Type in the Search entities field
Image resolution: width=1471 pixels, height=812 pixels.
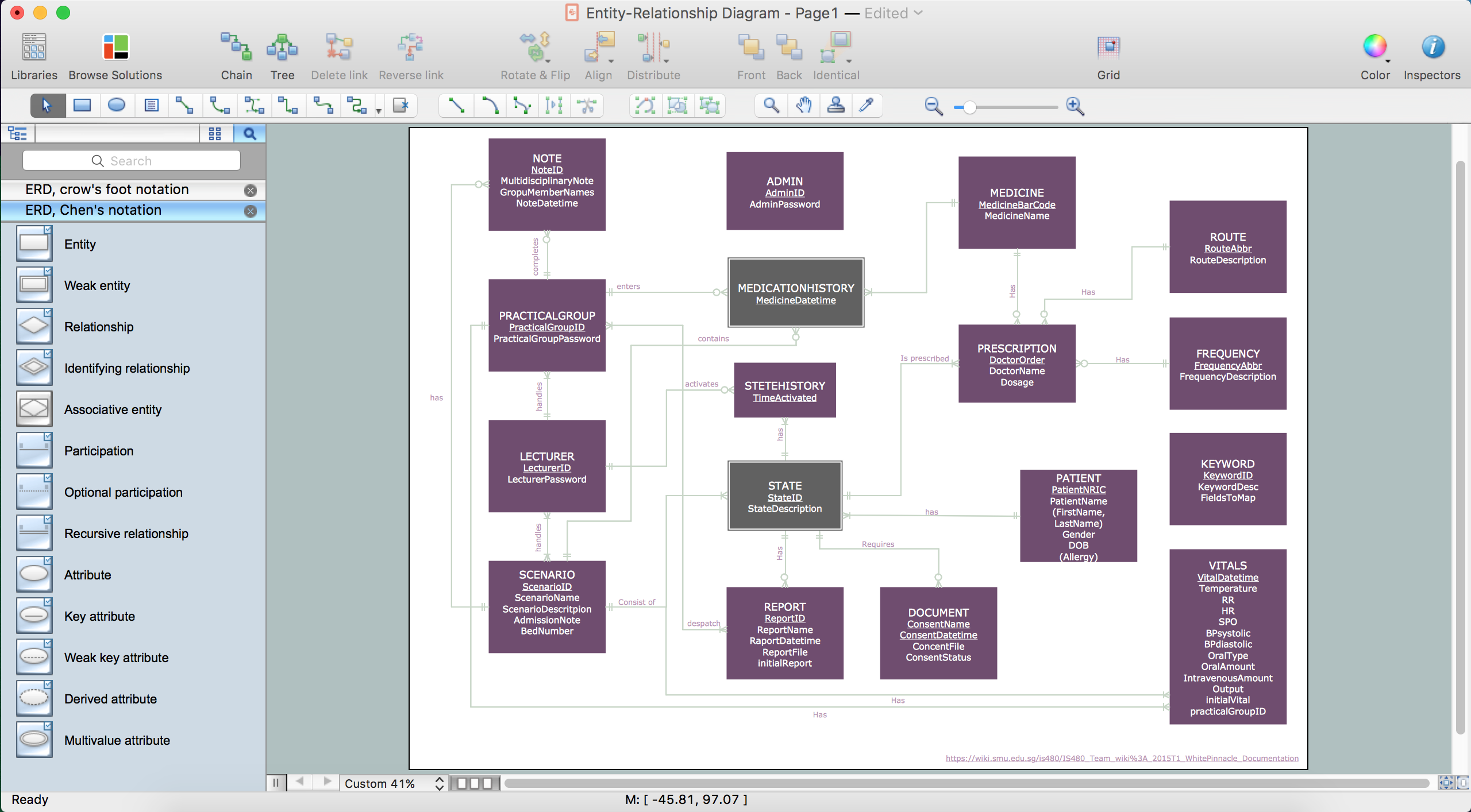pos(132,160)
